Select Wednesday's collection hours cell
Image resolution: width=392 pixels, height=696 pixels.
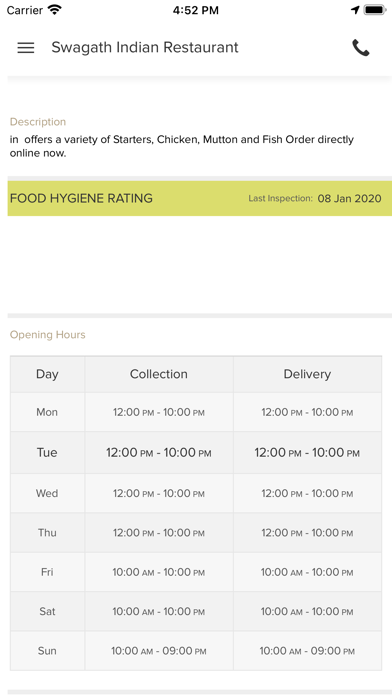tap(159, 493)
